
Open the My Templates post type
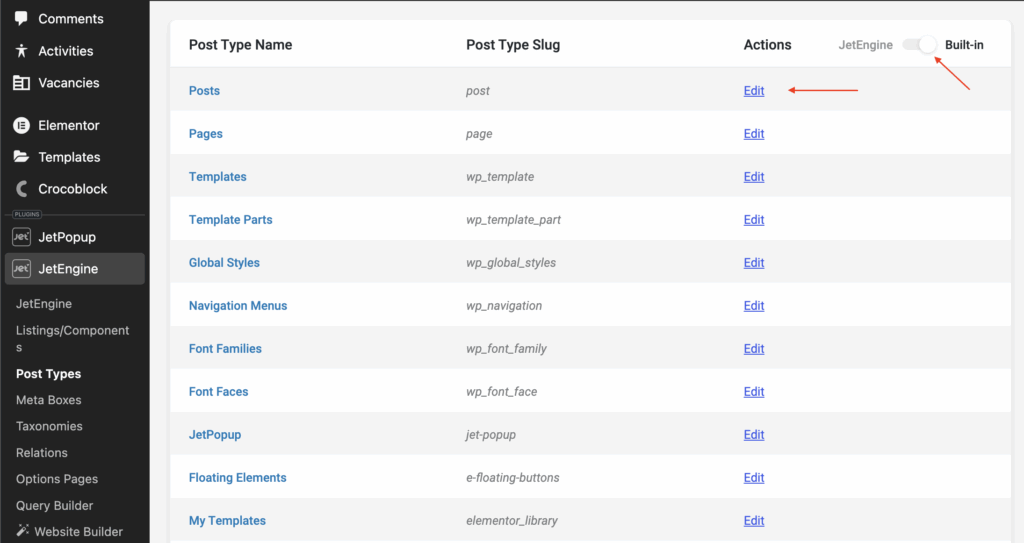pyautogui.click(x=227, y=521)
